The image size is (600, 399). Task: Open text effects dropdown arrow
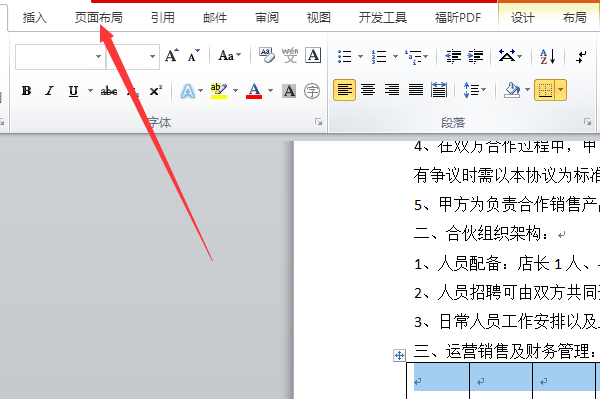(201, 91)
